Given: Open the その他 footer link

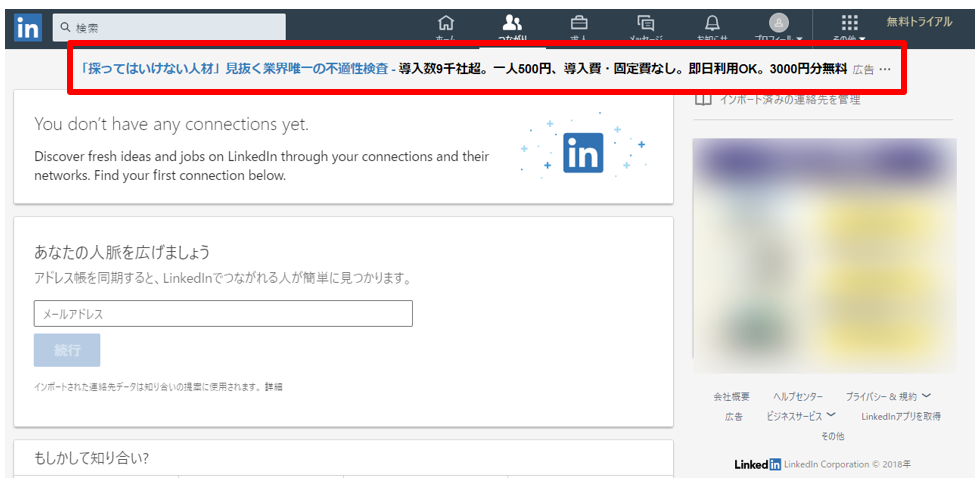Looking at the screenshot, I should pos(832,437).
